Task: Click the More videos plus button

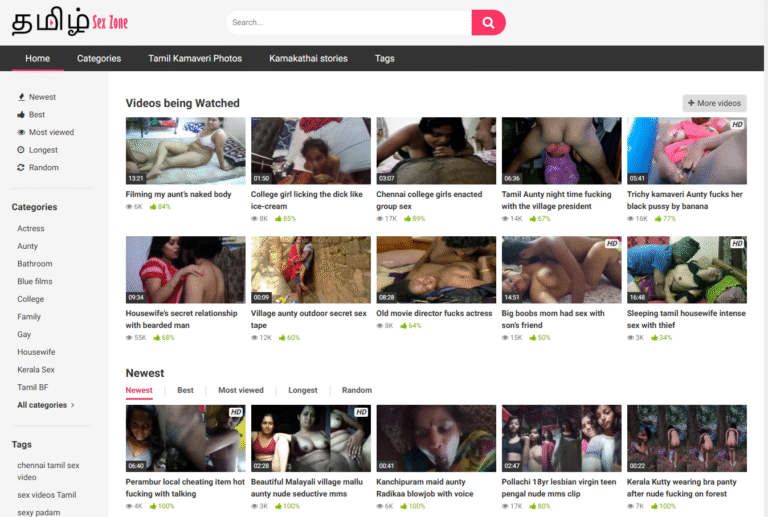Action: point(714,103)
